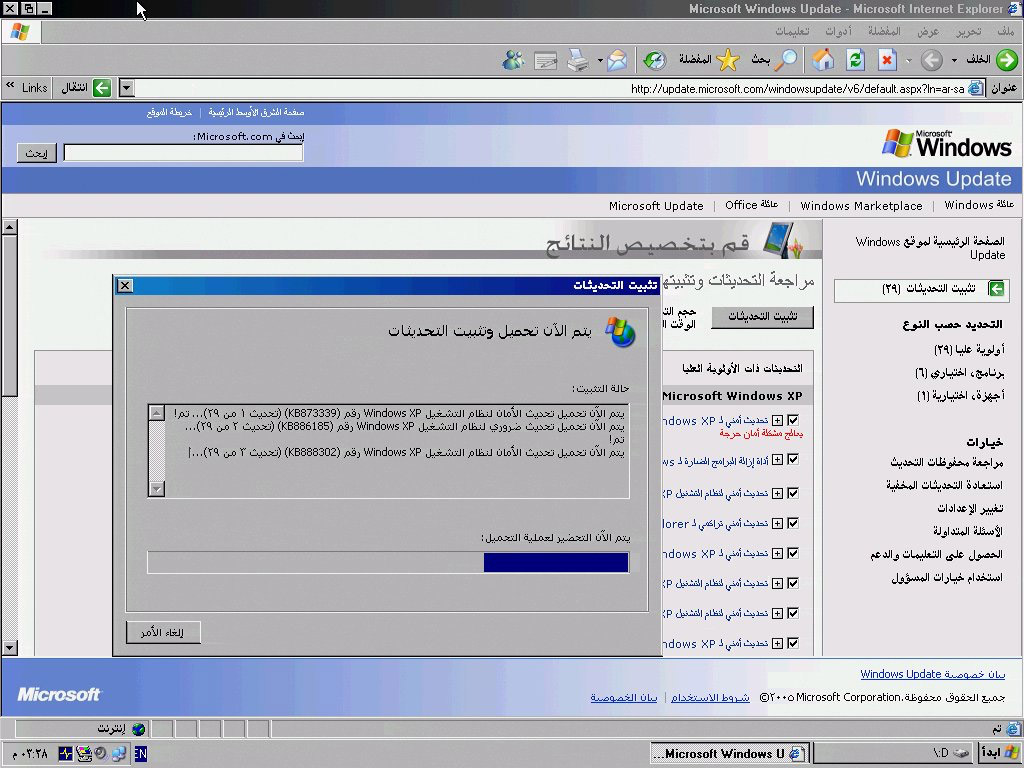Click the Windows flag throbber icon

coord(20,31)
